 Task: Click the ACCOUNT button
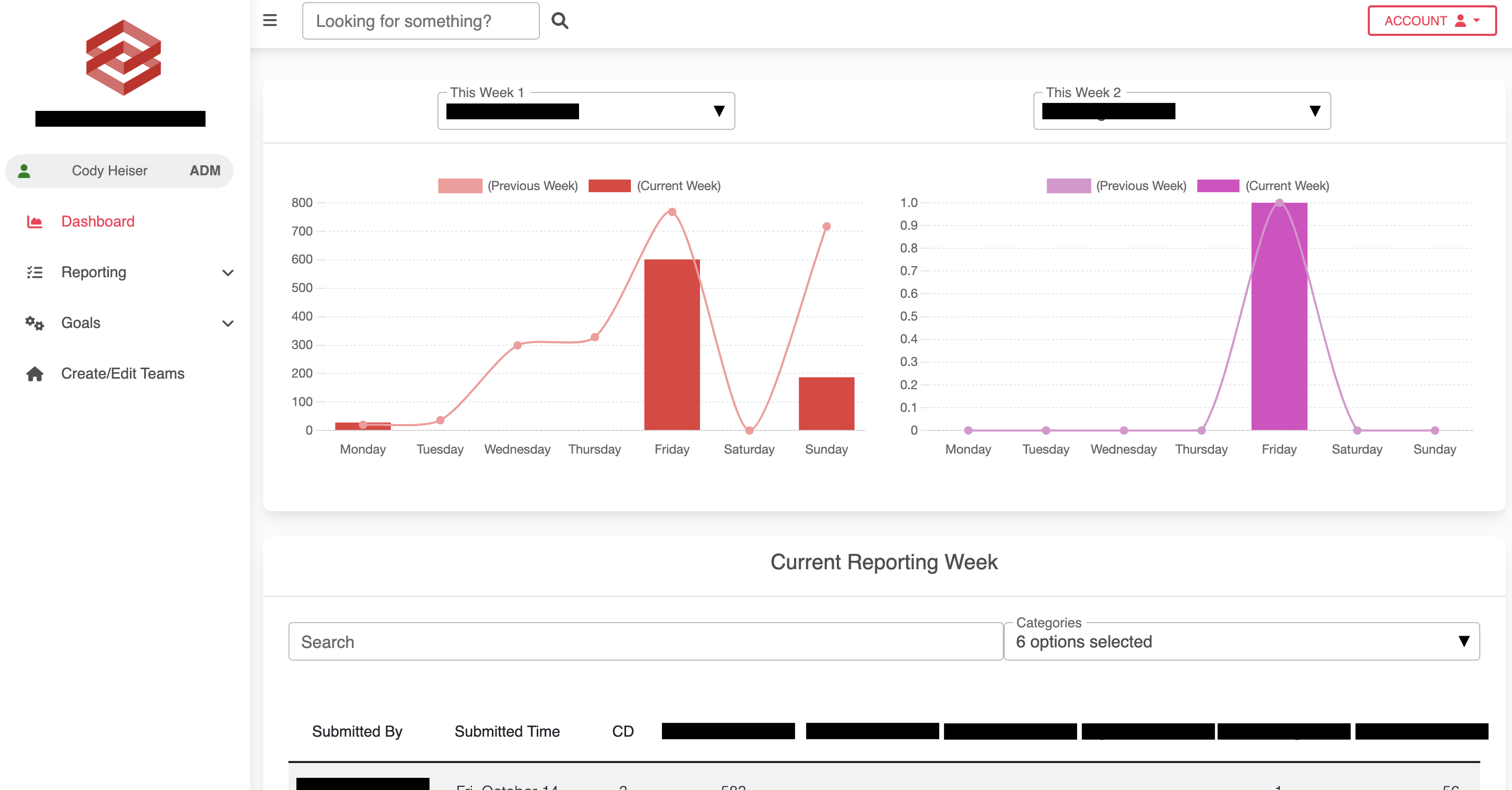click(x=1432, y=21)
